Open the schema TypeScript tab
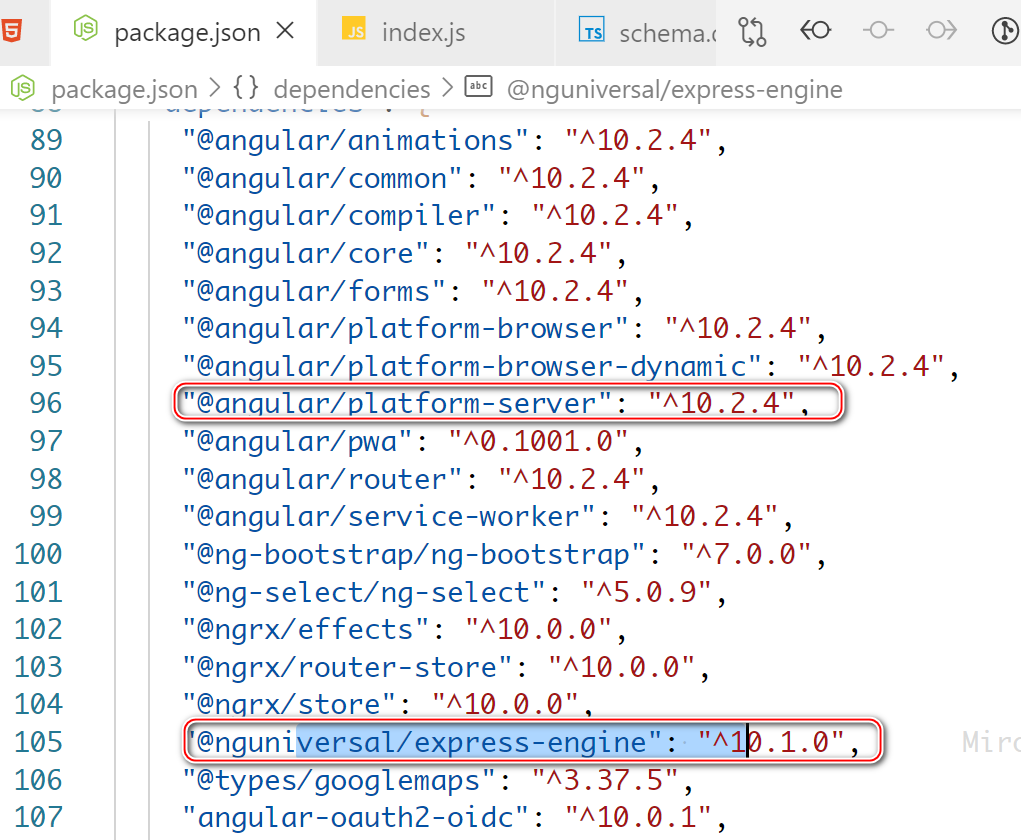 click(x=635, y=33)
